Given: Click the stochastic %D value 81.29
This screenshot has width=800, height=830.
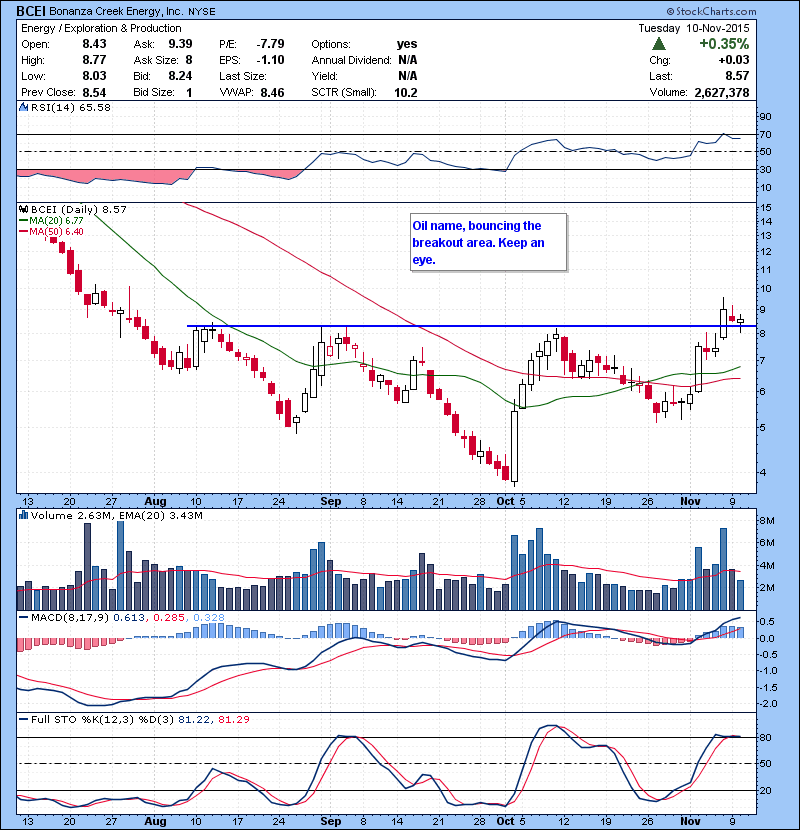Looking at the screenshot, I should [233, 719].
